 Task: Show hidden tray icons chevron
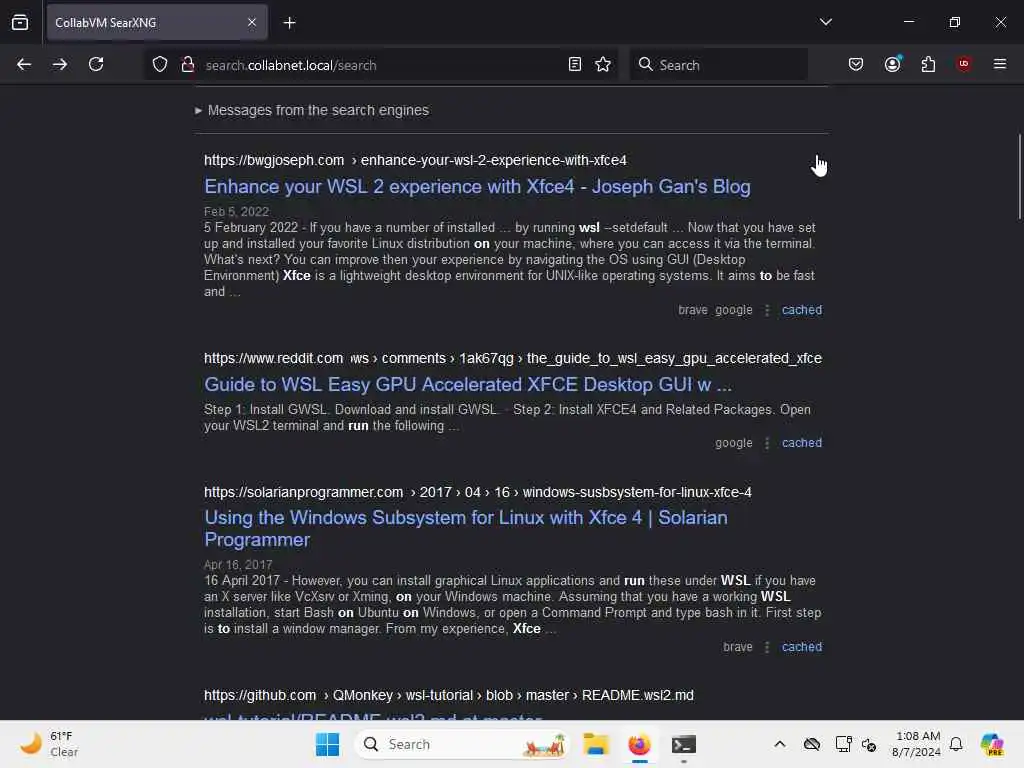[780, 744]
